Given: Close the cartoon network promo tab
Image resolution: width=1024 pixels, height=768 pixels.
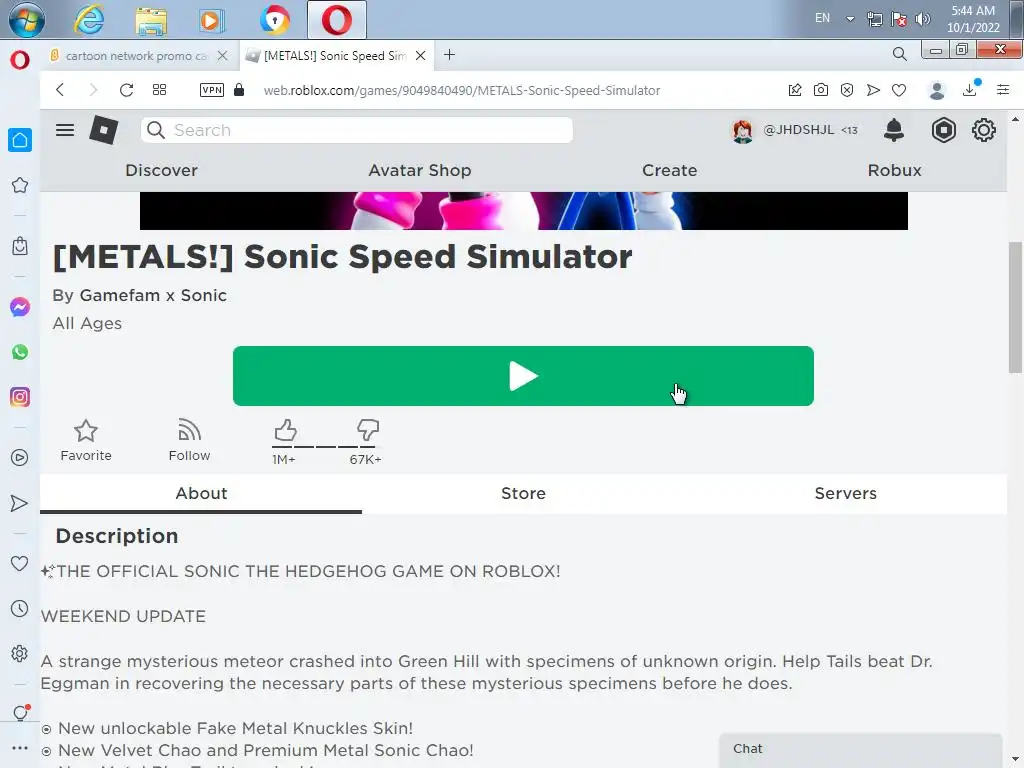Looking at the screenshot, I should (223, 56).
